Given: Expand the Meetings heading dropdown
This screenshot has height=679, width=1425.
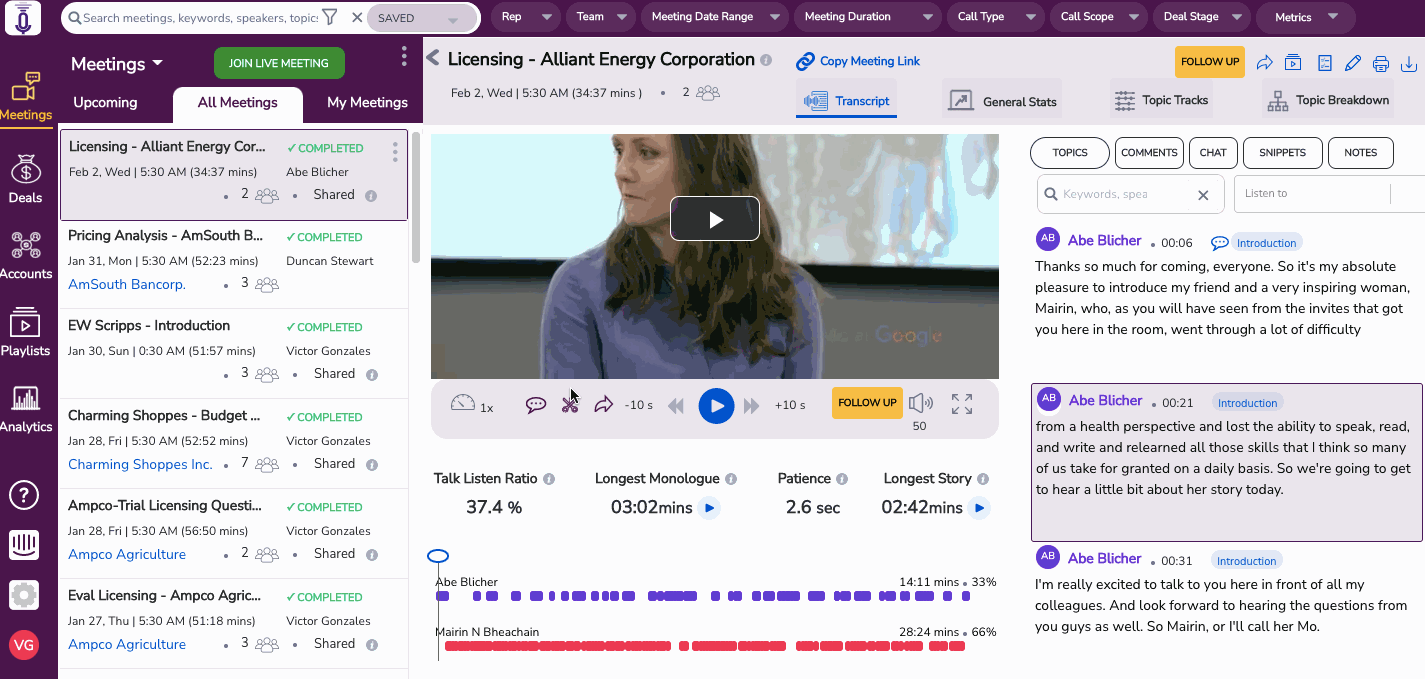Looking at the screenshot, I should [x=117, y=64].
